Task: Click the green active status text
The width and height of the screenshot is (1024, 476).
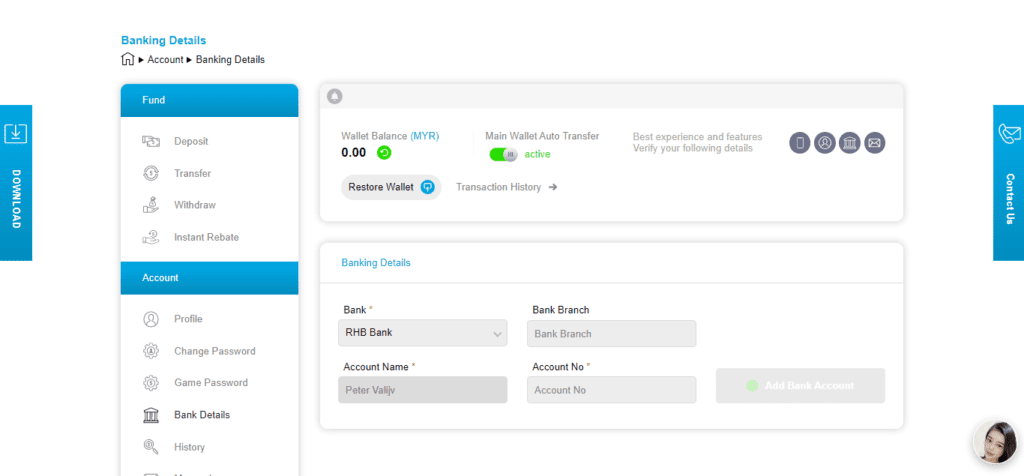Action: pos(537,154)
